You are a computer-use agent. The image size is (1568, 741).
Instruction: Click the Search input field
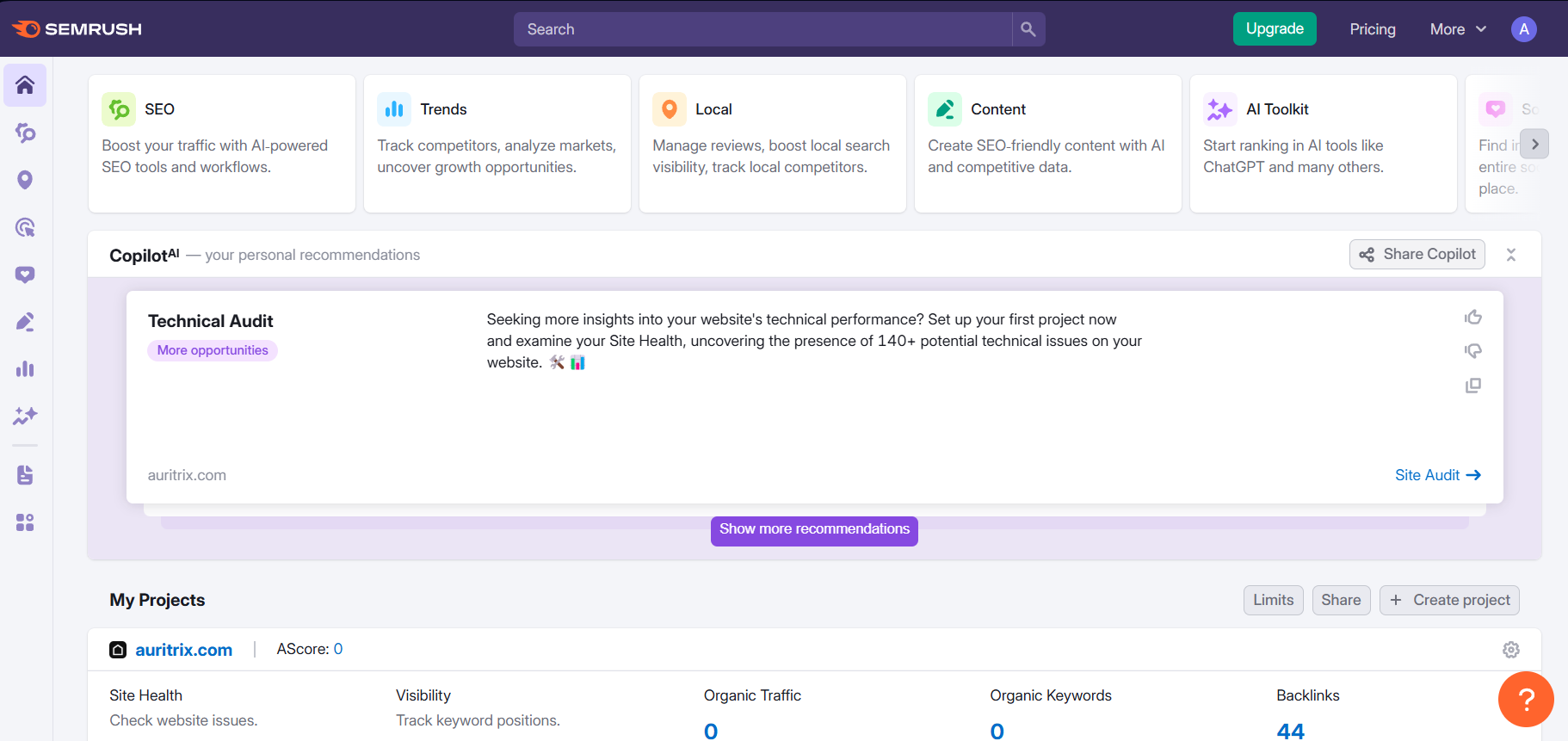[762, 29]
